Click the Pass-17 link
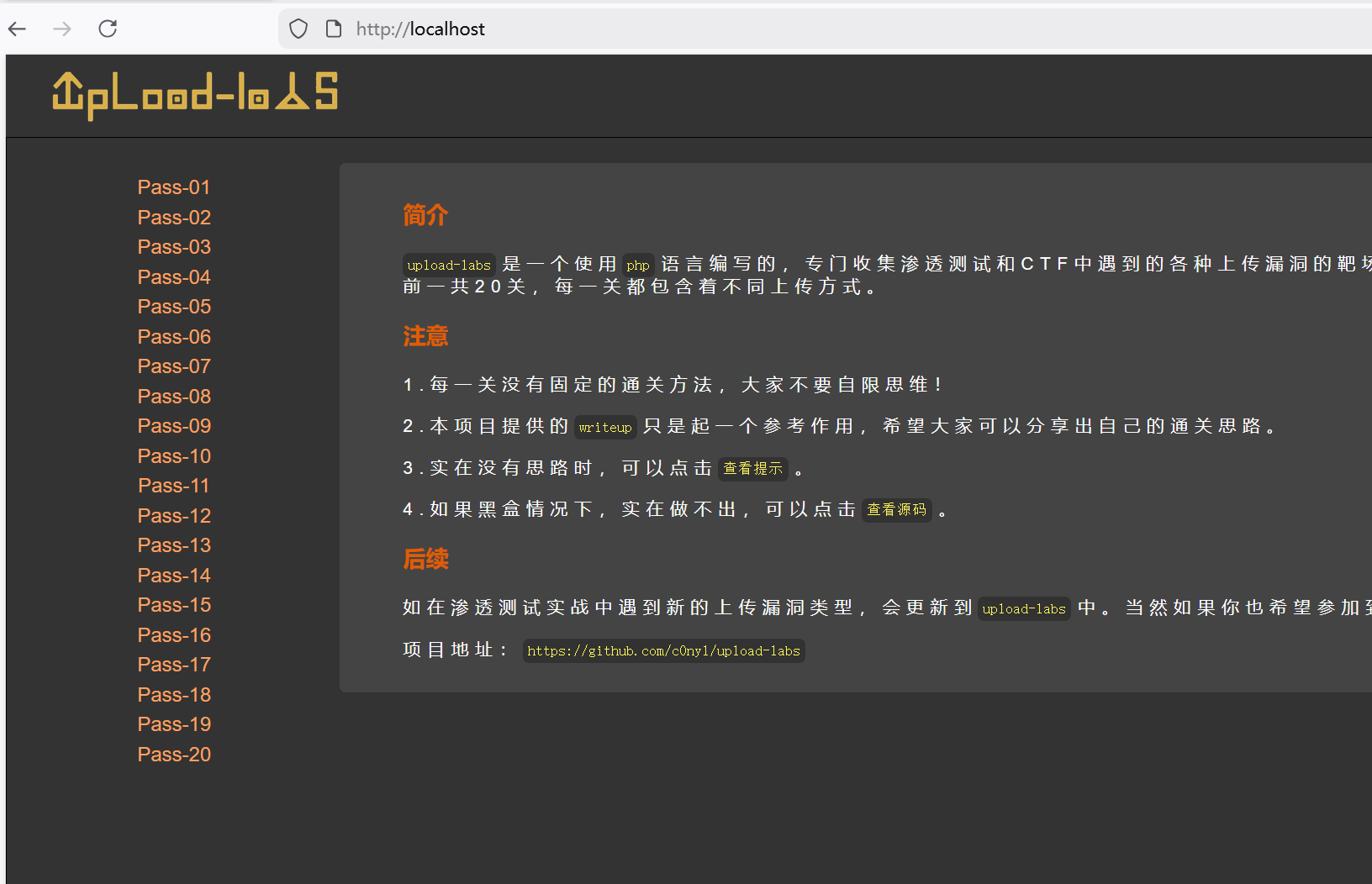1372x884 pixels. 174,665
